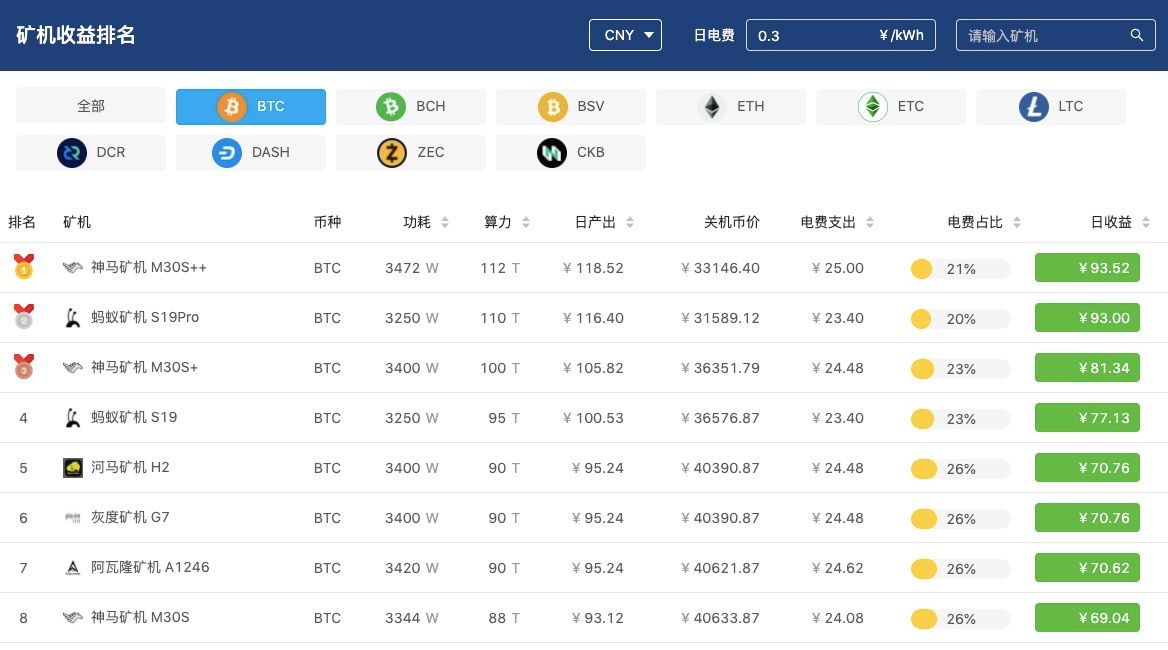Click the search magnifier icon
1168x650 pixels.
click(x=1137, y=35)
